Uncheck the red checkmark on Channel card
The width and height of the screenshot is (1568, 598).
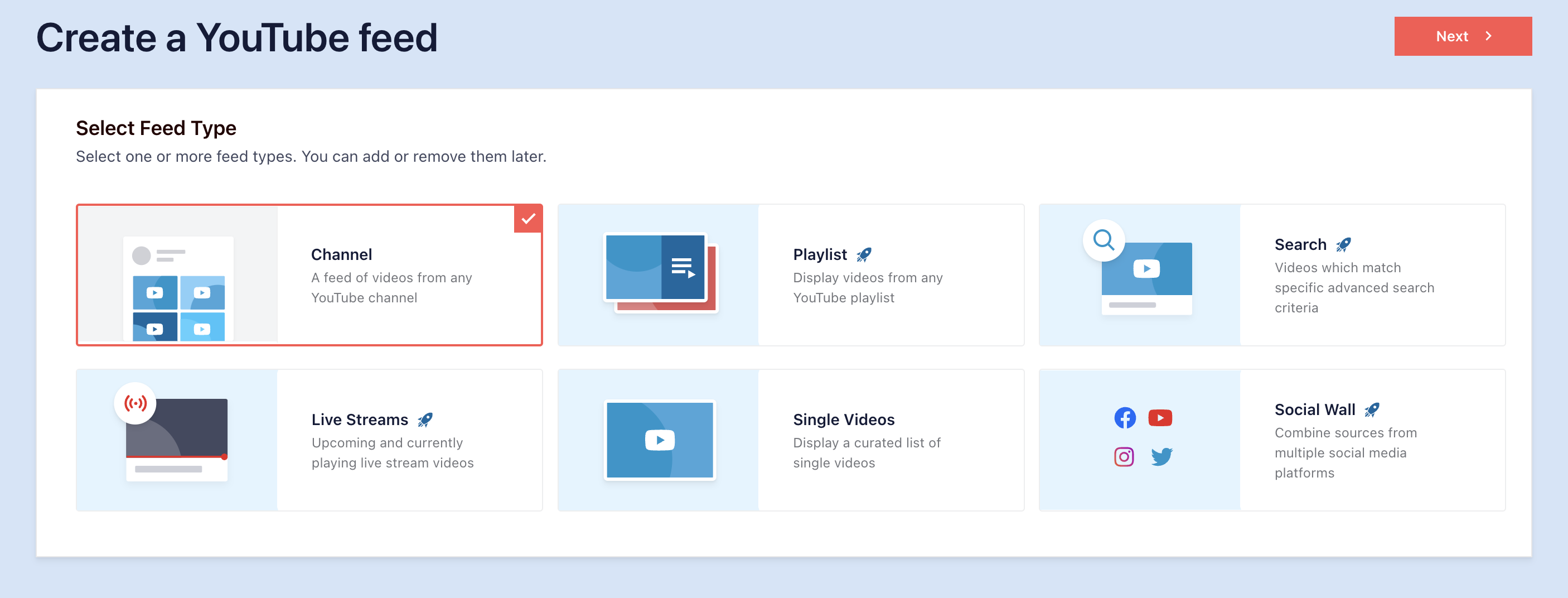(527, 219)
